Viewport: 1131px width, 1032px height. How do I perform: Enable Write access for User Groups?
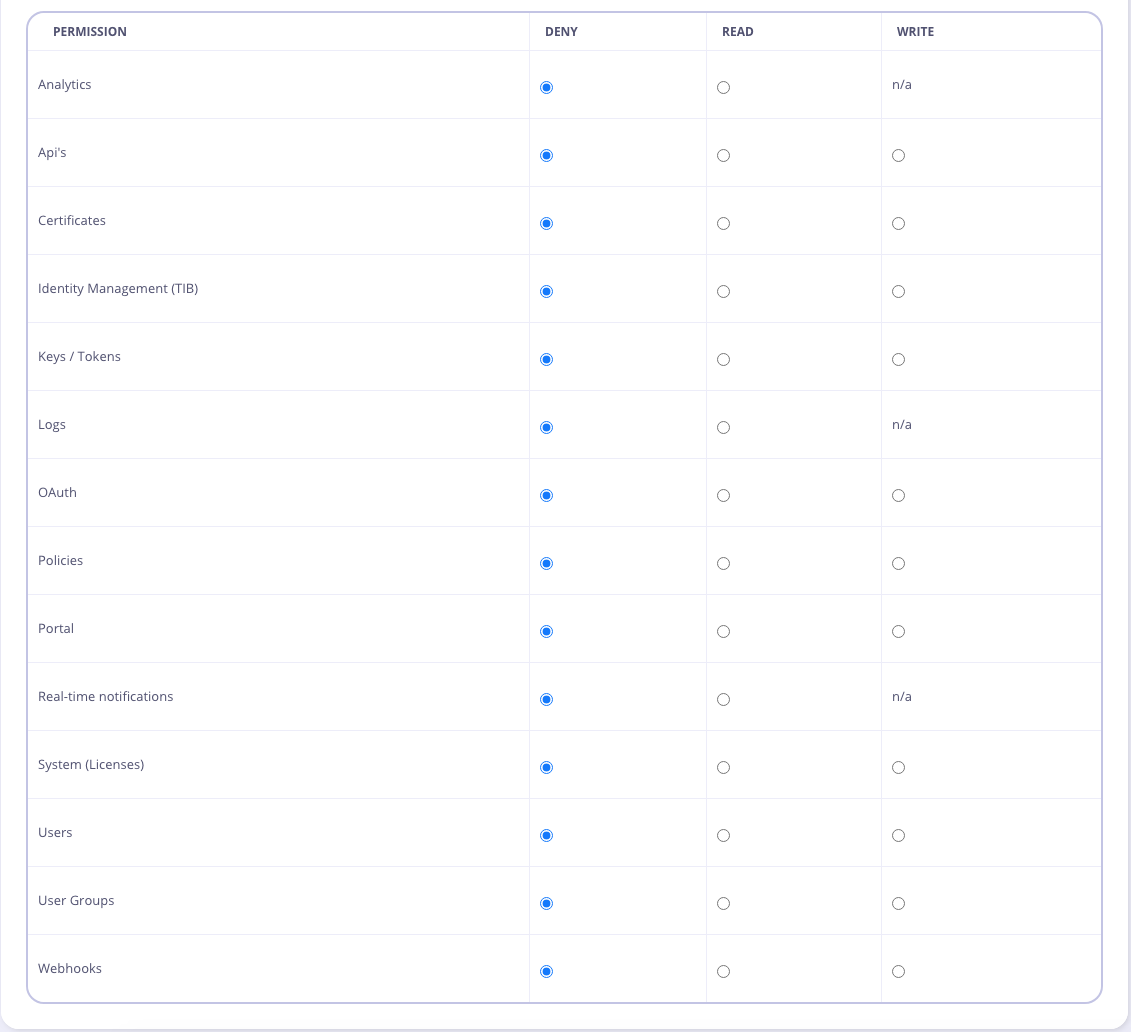pos(898,903)
